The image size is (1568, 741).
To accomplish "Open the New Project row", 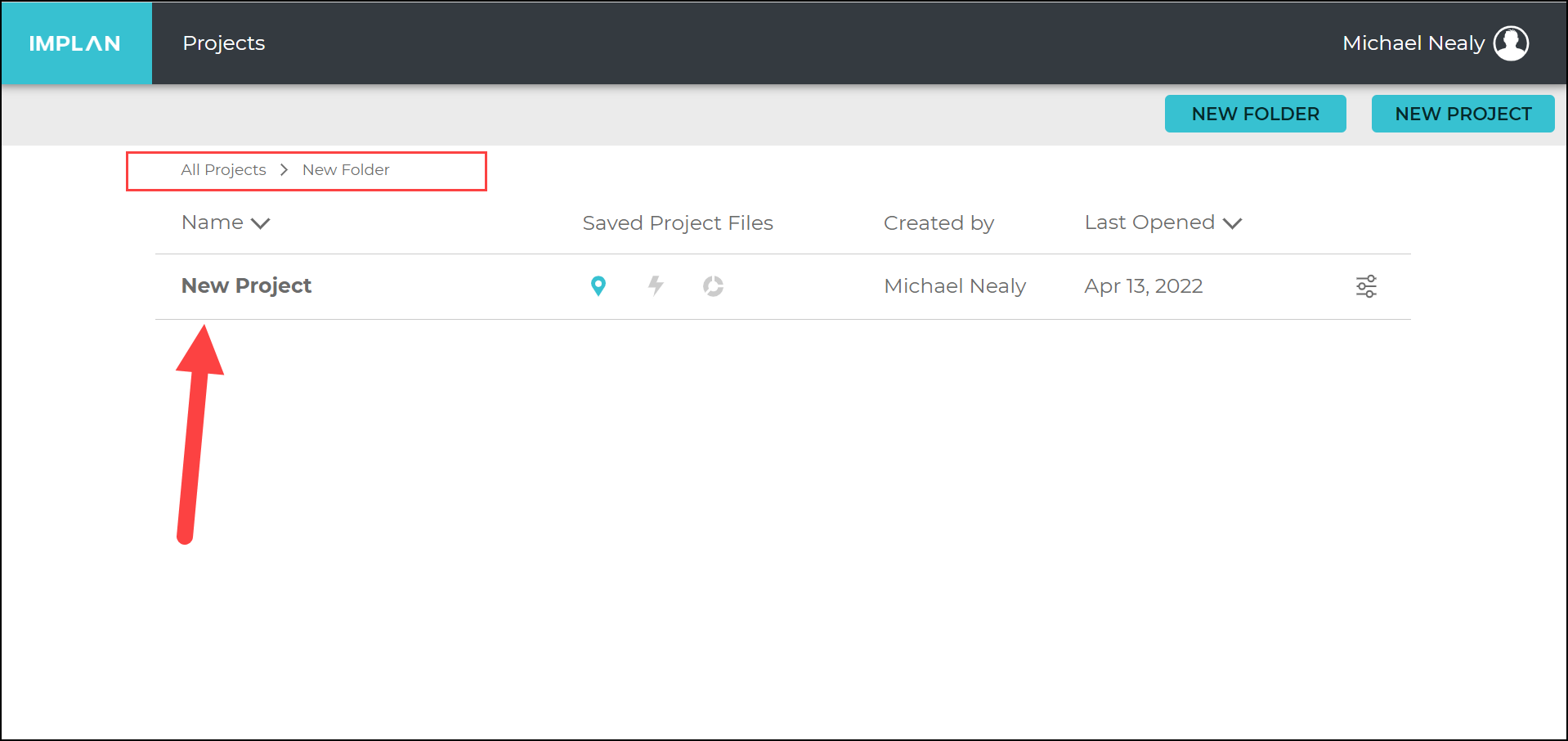I will pyautogui.click(x=782, y=286).
